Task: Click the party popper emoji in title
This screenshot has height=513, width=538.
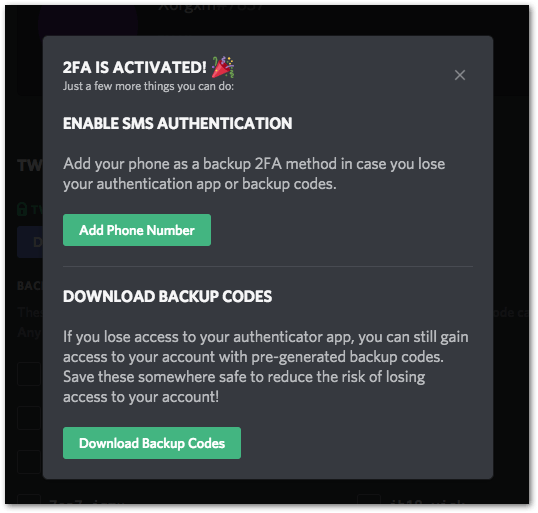Action: 223,67
